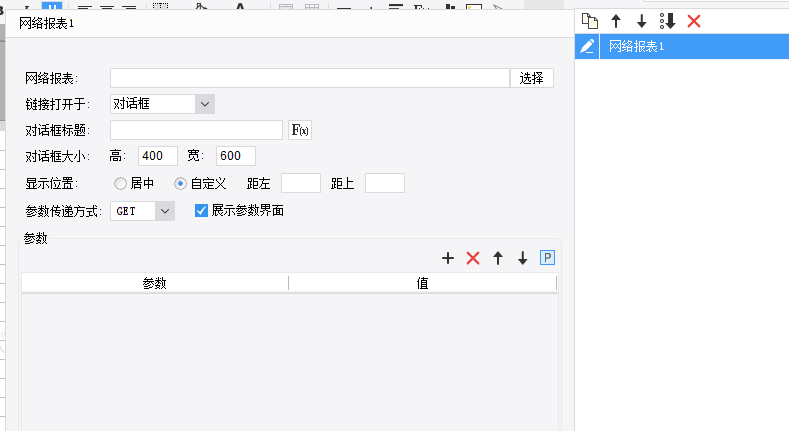This screenshot has height=431, width=789.
Task: Click the 值 column header
Action: pyautogui.click(x=423, y=283)
